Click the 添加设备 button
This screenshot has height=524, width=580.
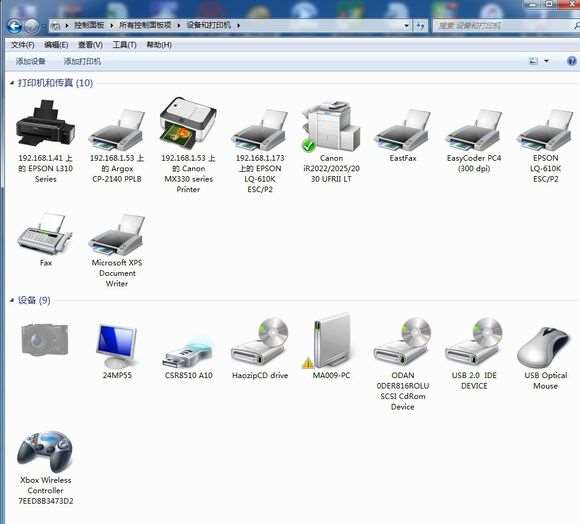[x=30, y=61]
